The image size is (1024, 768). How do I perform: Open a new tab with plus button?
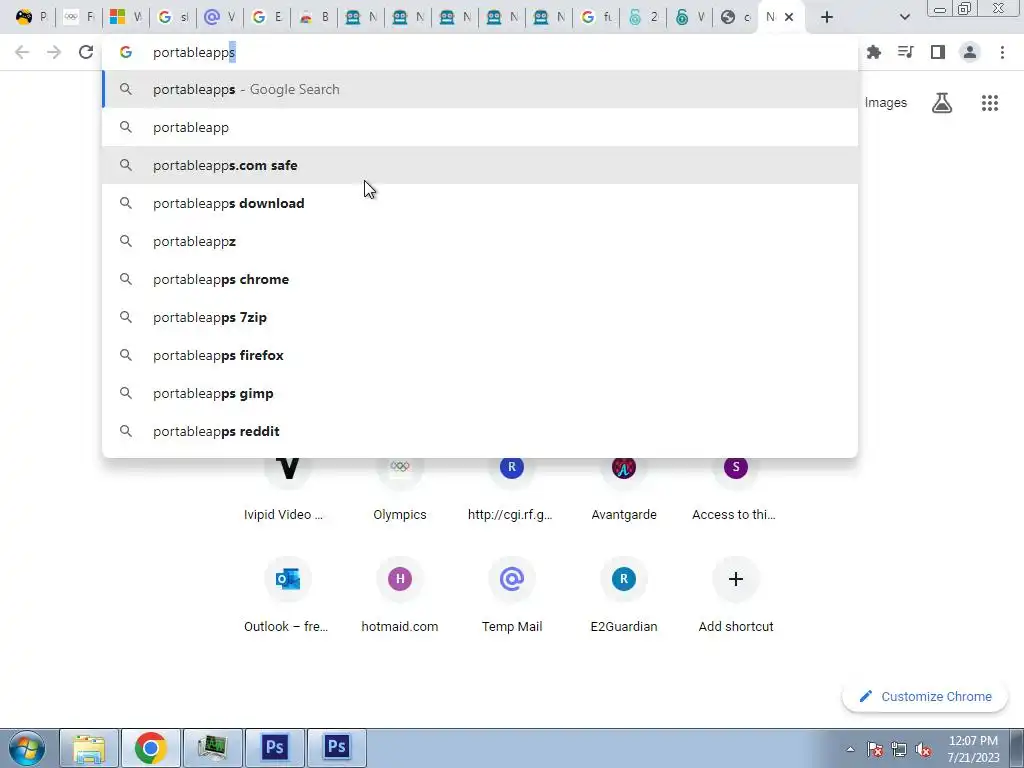point(827,17)
